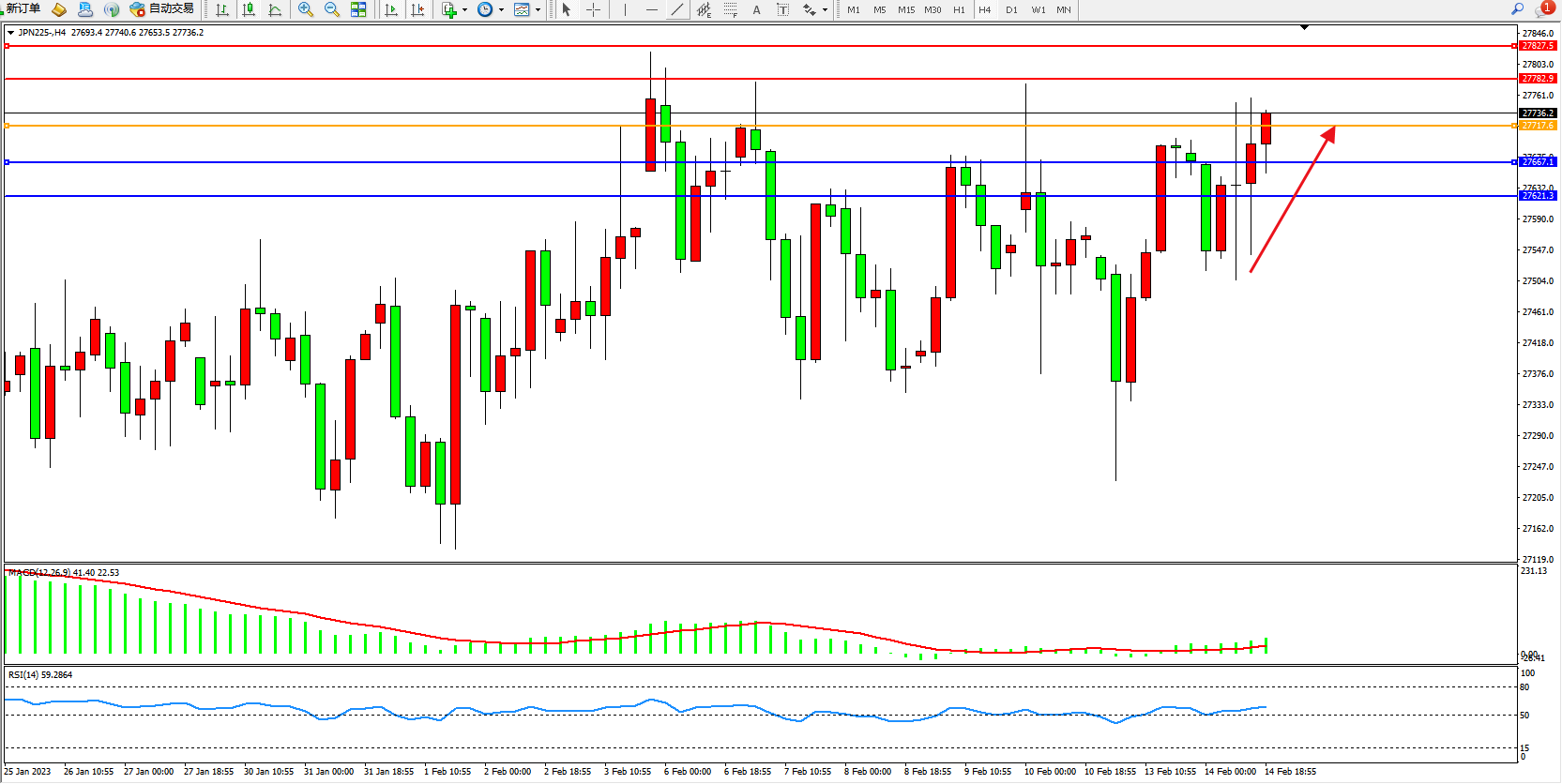Open the add indicators dropdown arrow
The image size is (1562, 784).
(x=464, y=10)
